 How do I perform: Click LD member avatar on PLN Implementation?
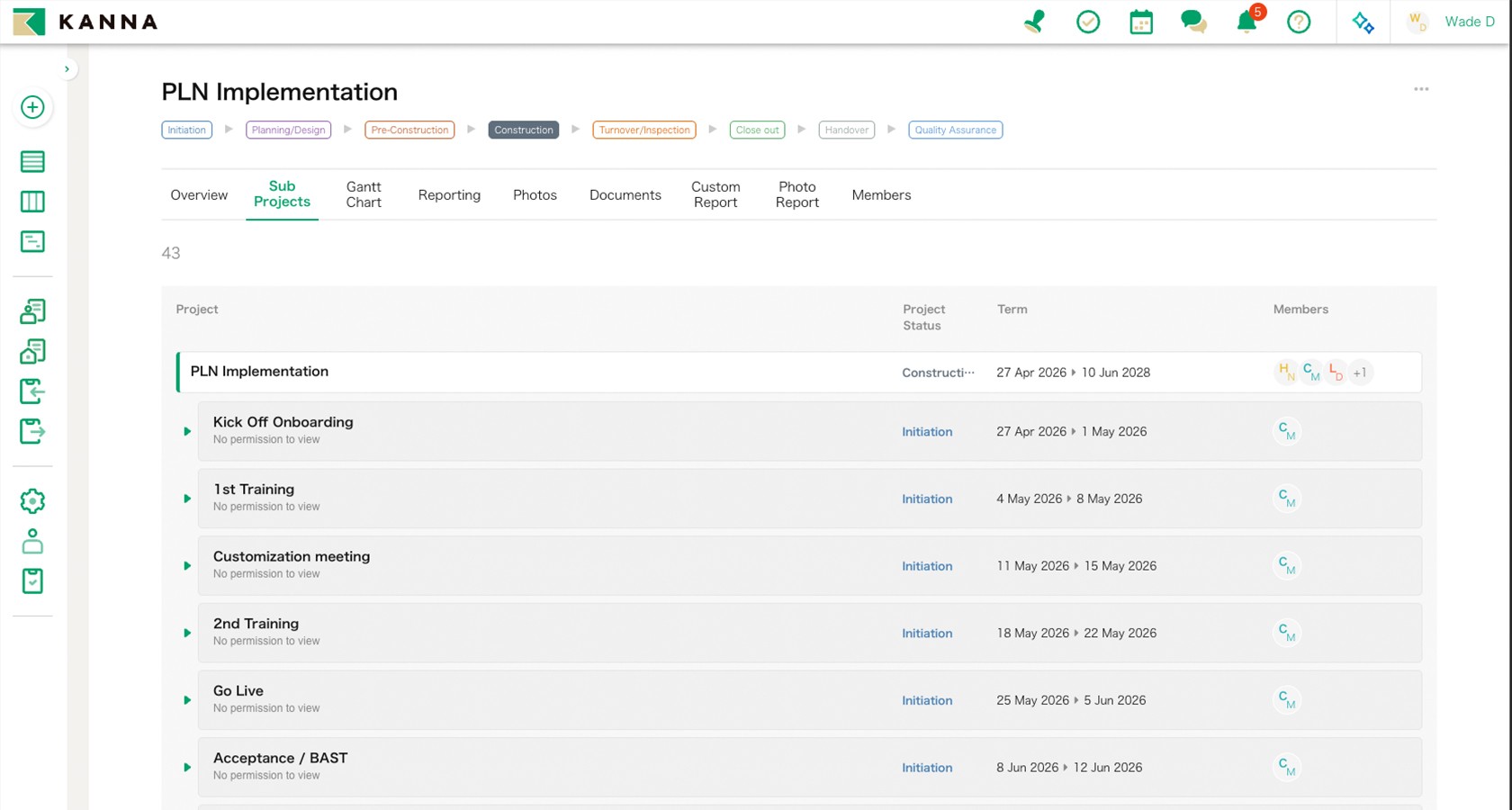tap(1336, 372)
